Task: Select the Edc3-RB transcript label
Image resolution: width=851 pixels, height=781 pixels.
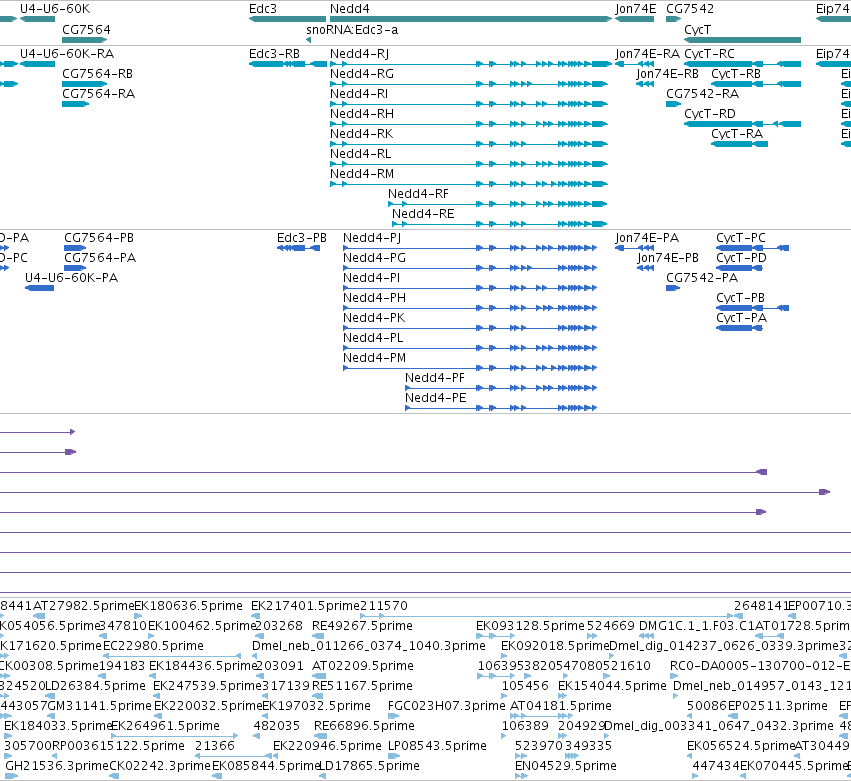Action: point(274,54)
